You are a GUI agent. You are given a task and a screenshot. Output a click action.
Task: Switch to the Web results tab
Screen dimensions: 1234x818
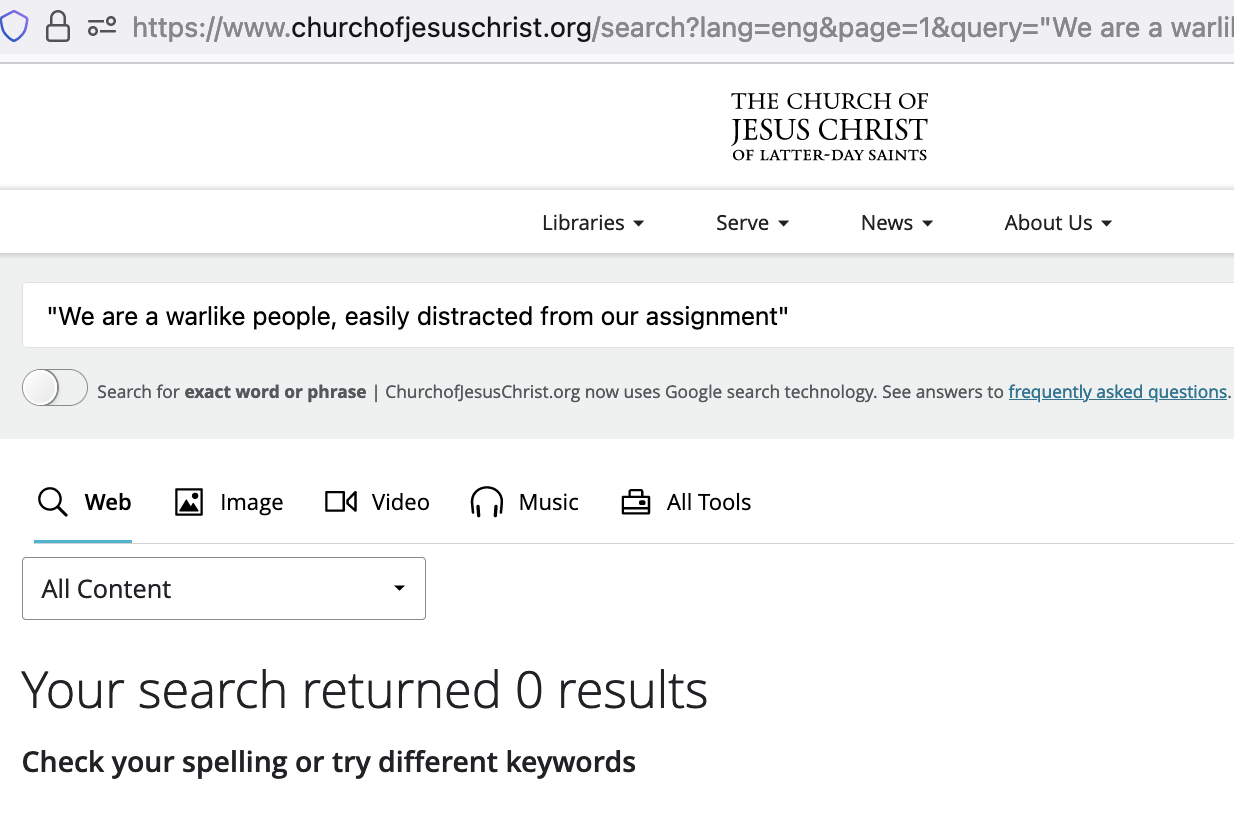point(83,502)
